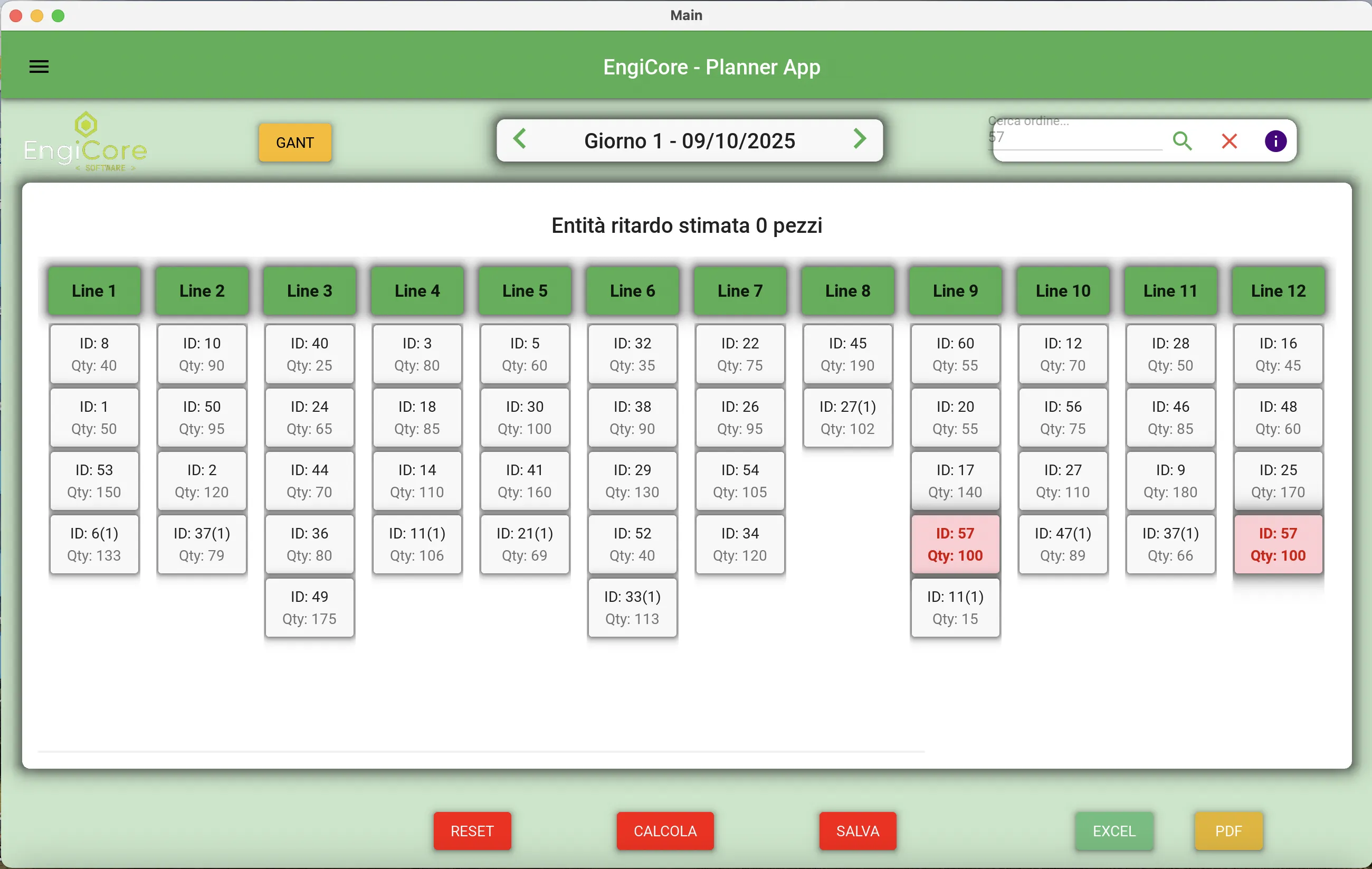Select the ID: 8 order card
1372x869 pixels.
[x=94, y=354]
